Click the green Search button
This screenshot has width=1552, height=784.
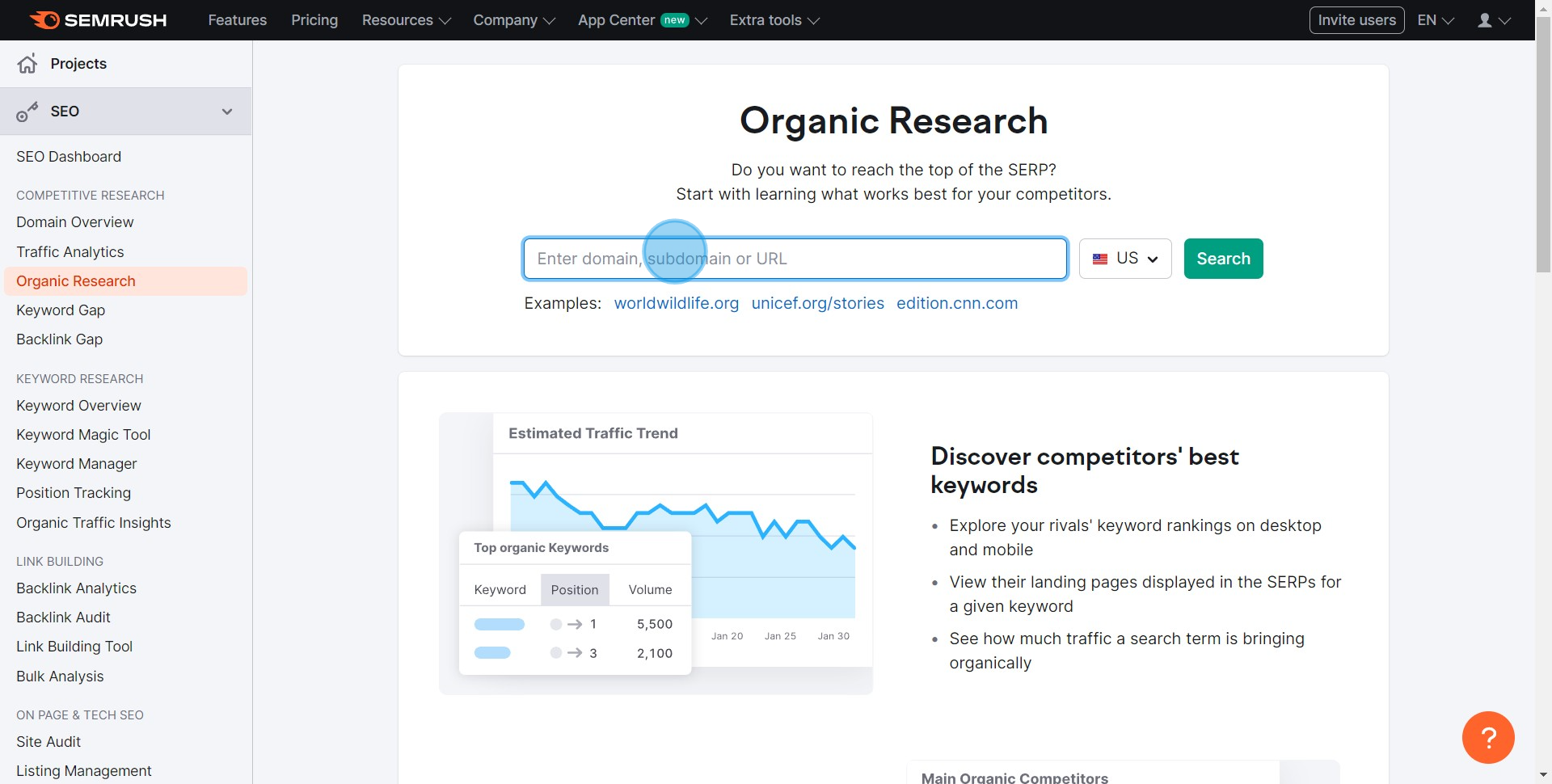[x=1223, y=259]
